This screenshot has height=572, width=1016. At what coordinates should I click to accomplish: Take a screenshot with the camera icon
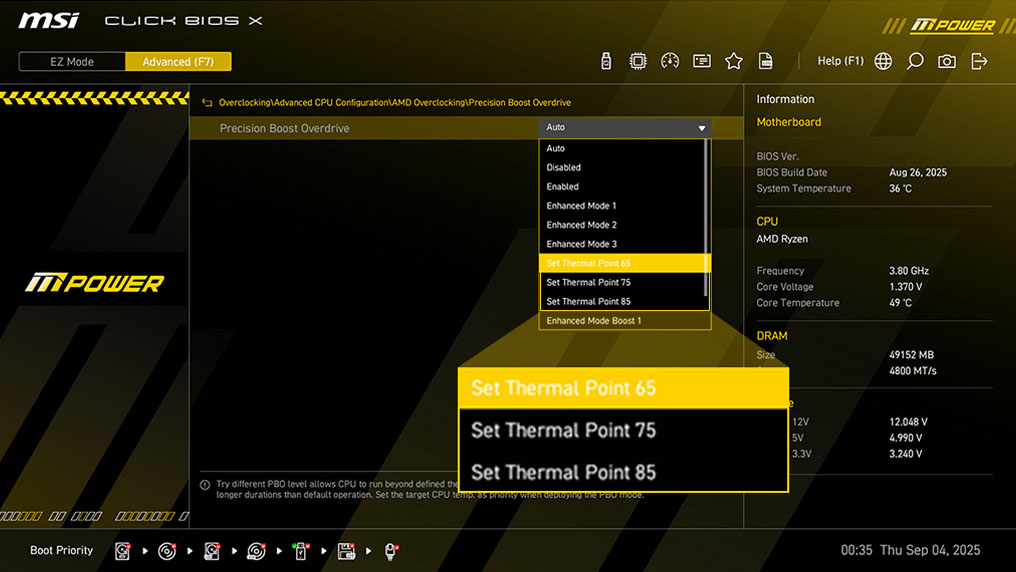[x=947, y=61]
